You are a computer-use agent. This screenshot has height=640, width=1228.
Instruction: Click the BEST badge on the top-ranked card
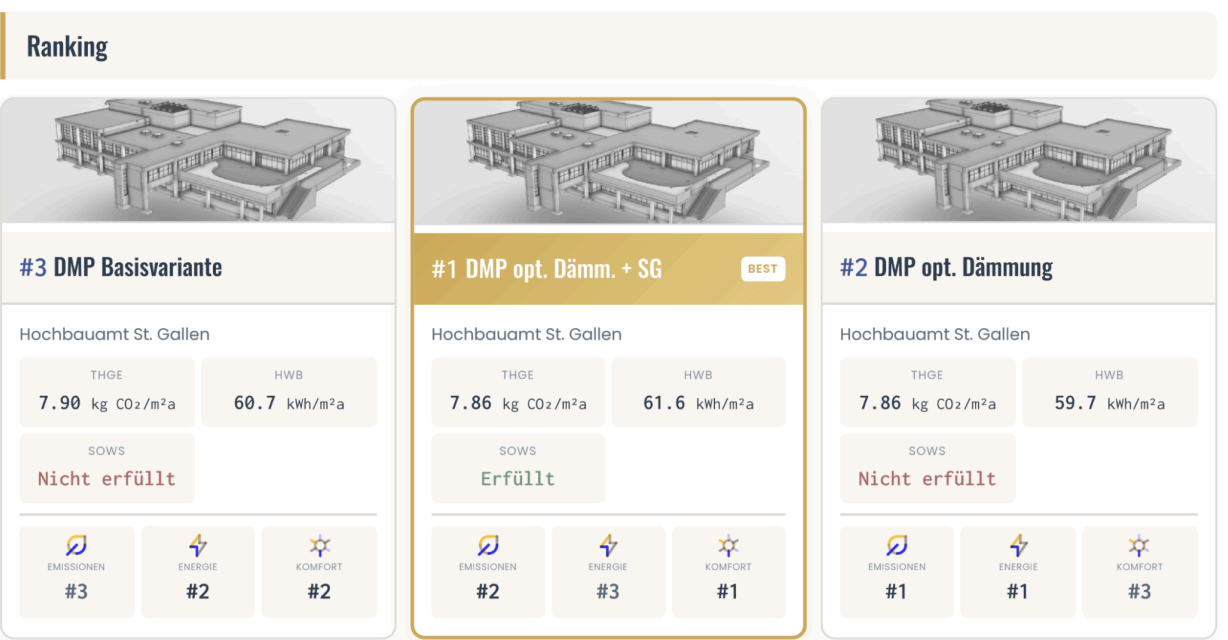[763, 269]
